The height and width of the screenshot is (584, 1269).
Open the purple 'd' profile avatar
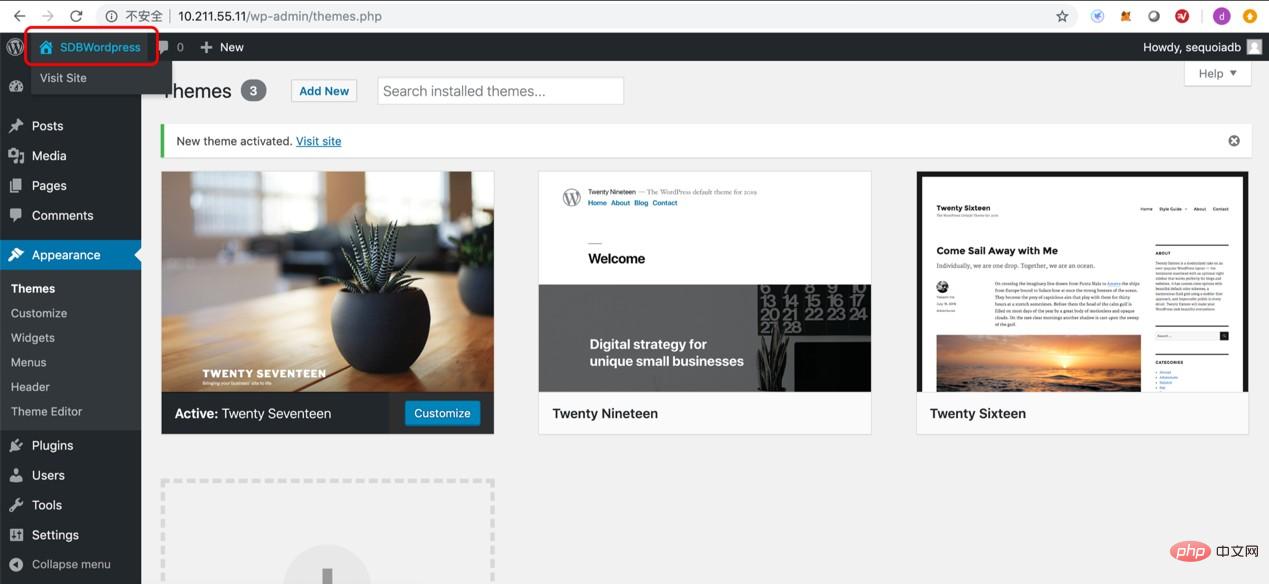coord(1221,16)
